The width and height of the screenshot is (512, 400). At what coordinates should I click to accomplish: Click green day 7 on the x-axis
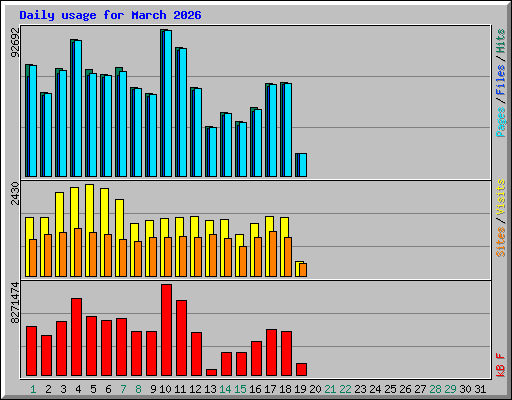pos(123,389)
